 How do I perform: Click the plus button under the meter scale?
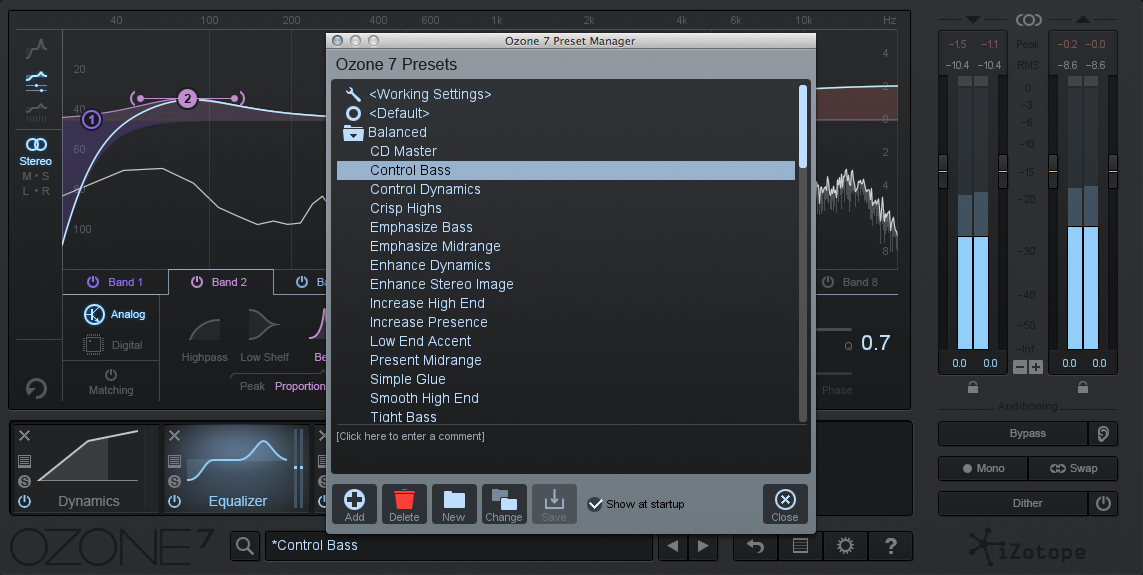pyautogui.click(x=1035, y=367)
